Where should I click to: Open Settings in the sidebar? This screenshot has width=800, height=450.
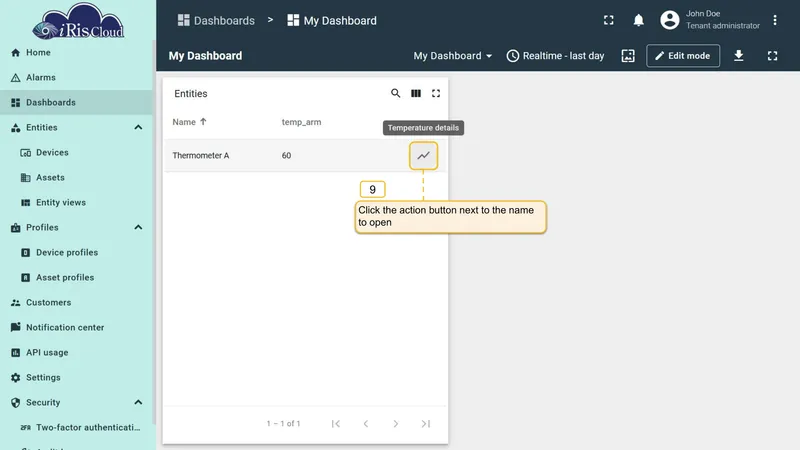tap(77, 378)
